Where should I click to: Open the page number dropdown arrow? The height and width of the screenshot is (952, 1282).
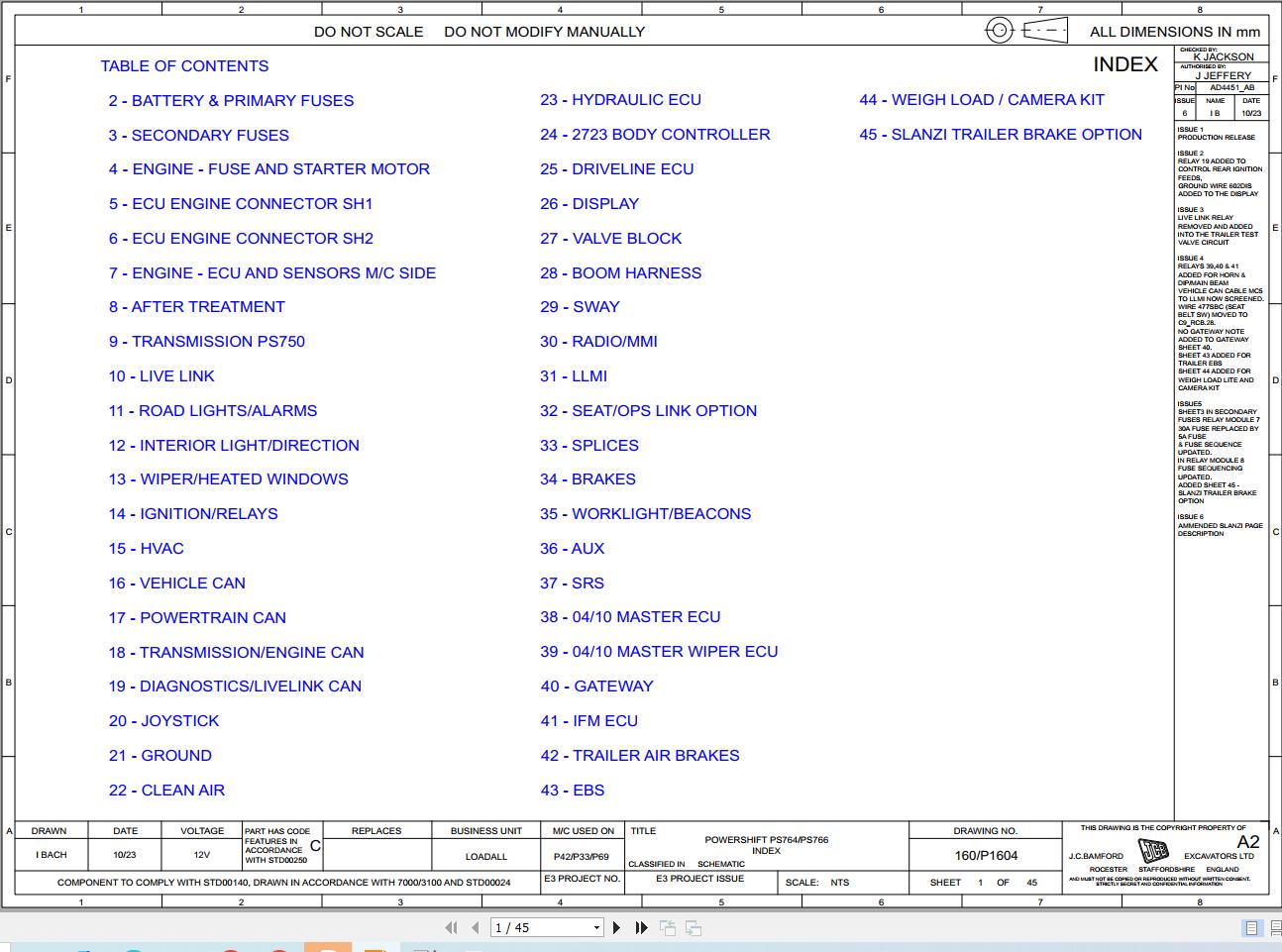tap(596, 928)
